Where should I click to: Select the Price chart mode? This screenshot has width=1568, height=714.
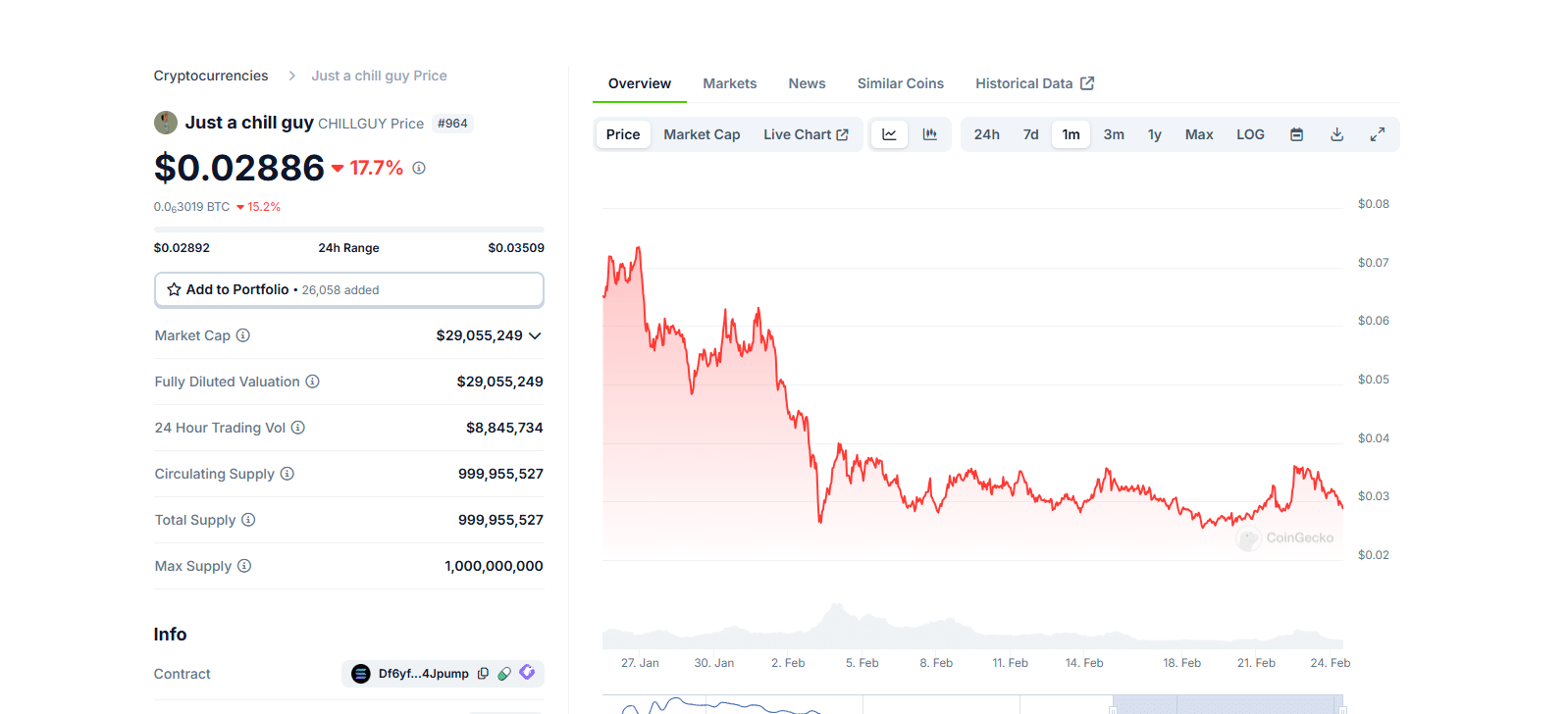(623, 134)
